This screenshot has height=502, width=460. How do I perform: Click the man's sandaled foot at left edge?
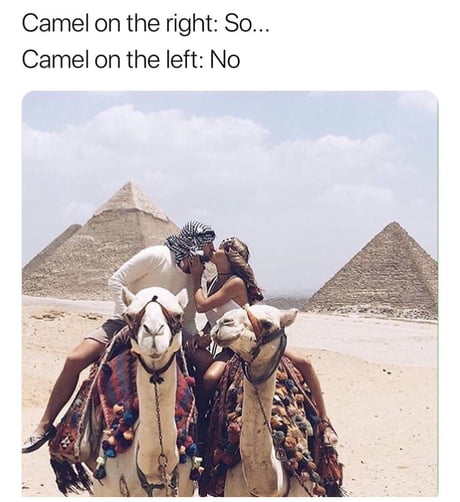(x=39, y=438)
